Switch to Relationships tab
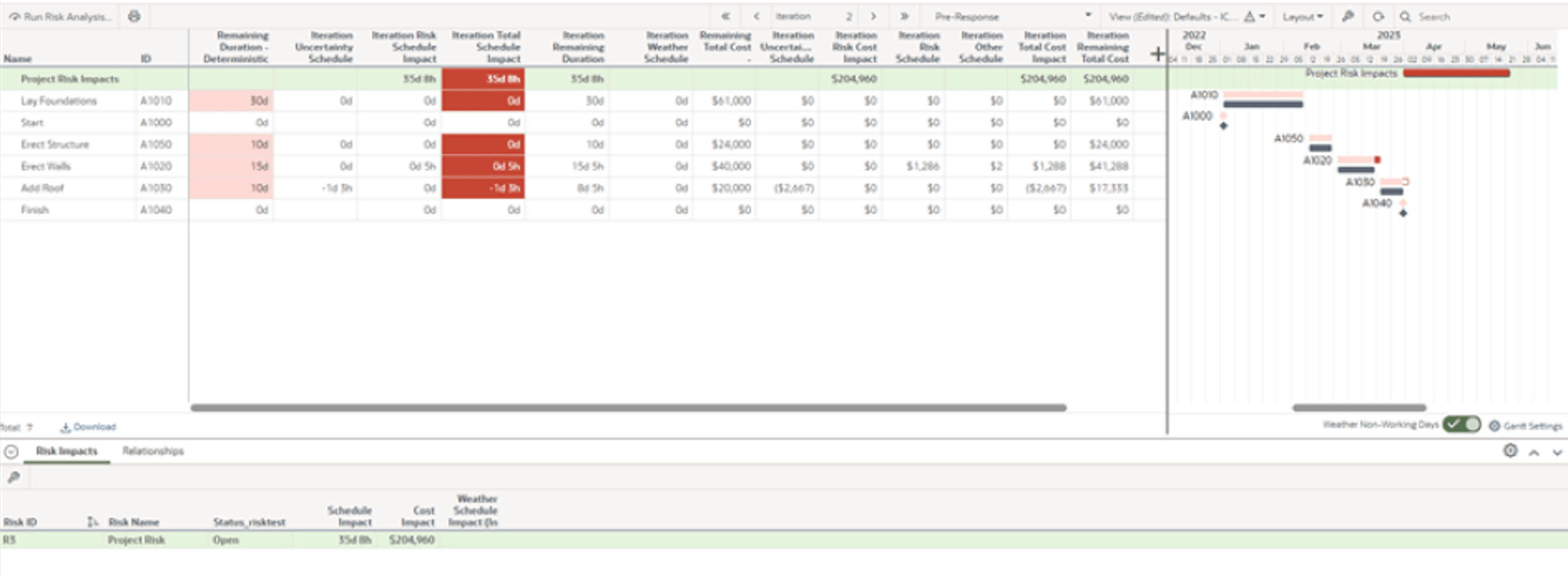 [153, 451]
